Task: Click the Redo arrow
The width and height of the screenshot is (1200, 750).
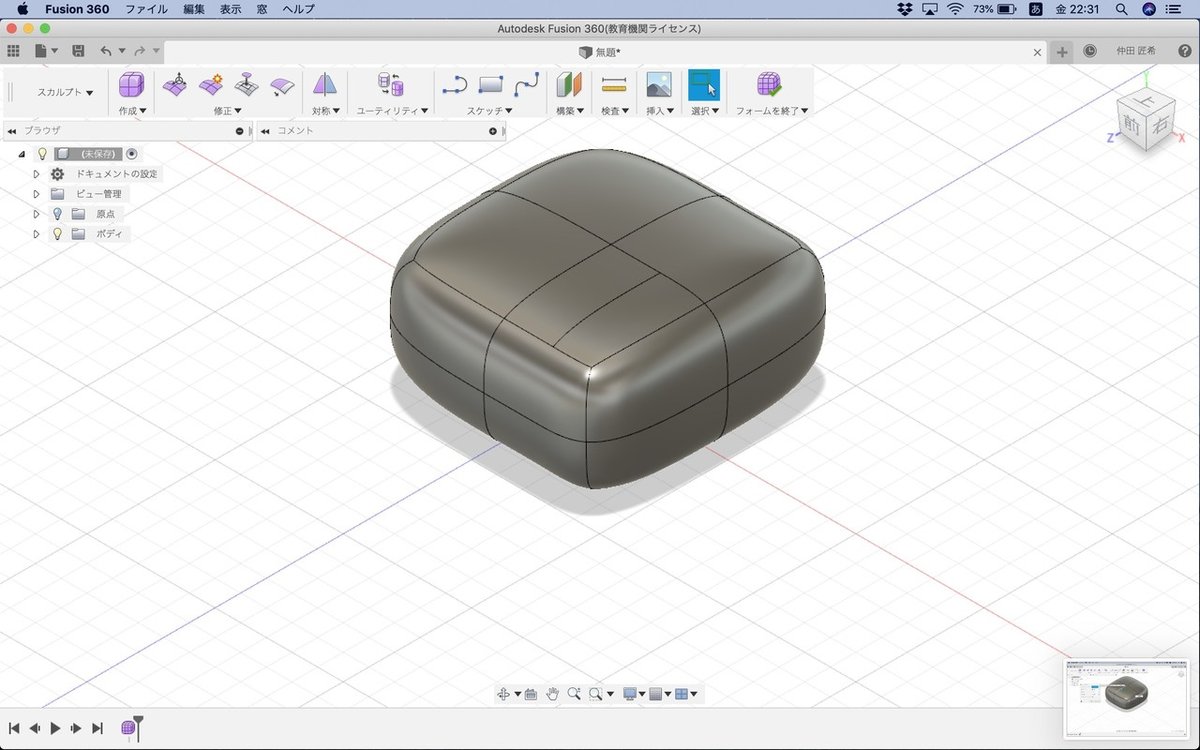Action: pos(140,51)
